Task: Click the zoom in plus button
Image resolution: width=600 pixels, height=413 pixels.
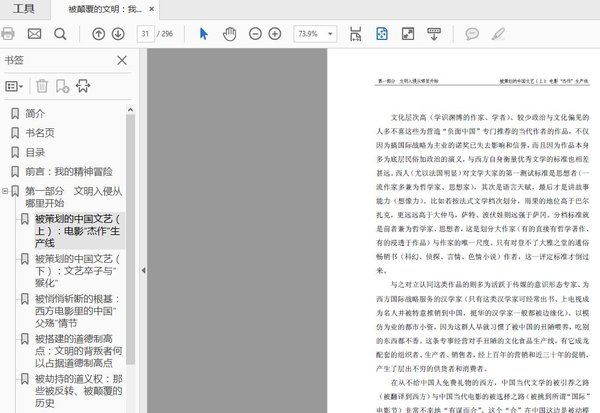Action: [x=275, y=34]
